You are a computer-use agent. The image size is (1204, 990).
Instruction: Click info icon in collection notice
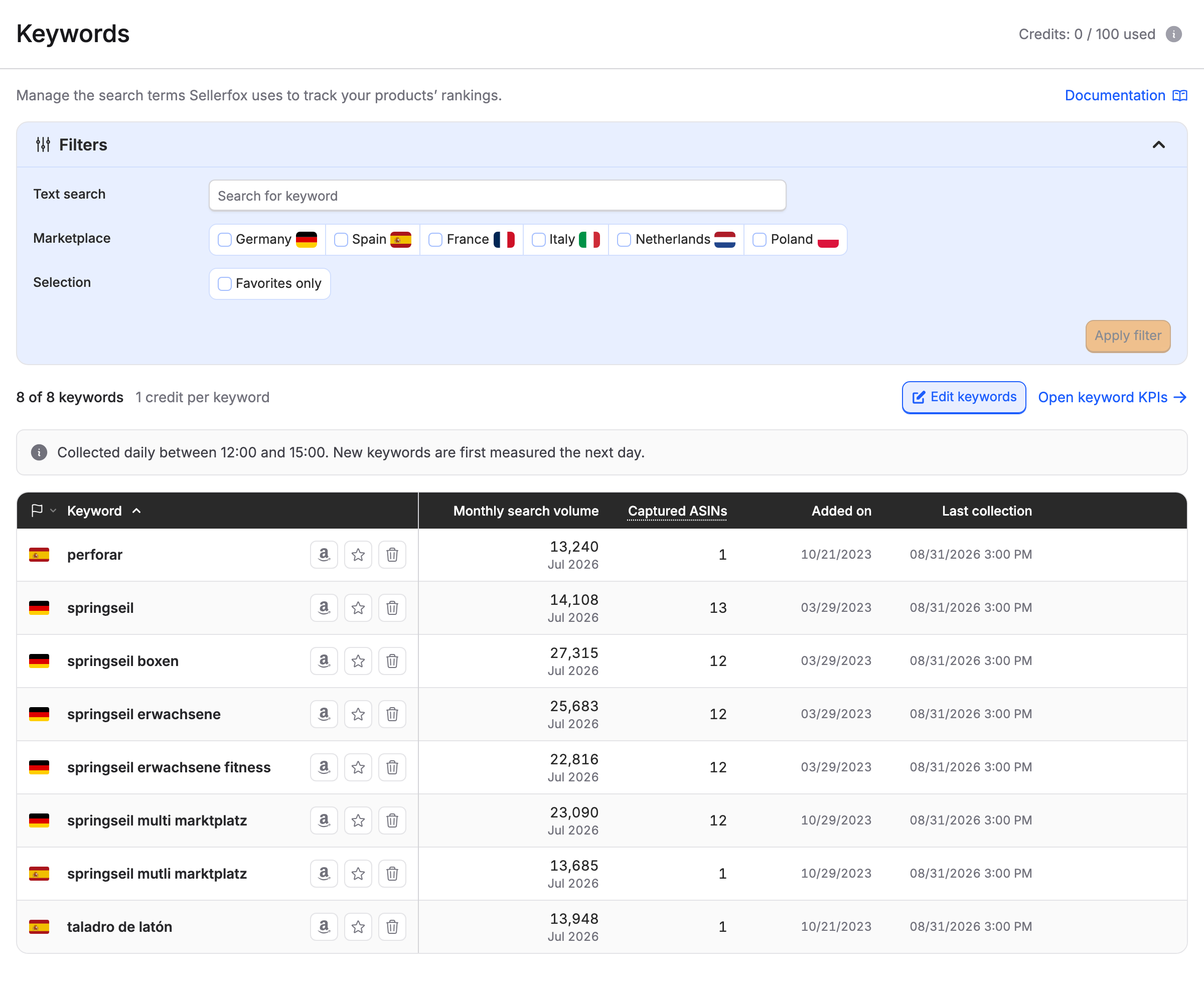tap(39, 452)
